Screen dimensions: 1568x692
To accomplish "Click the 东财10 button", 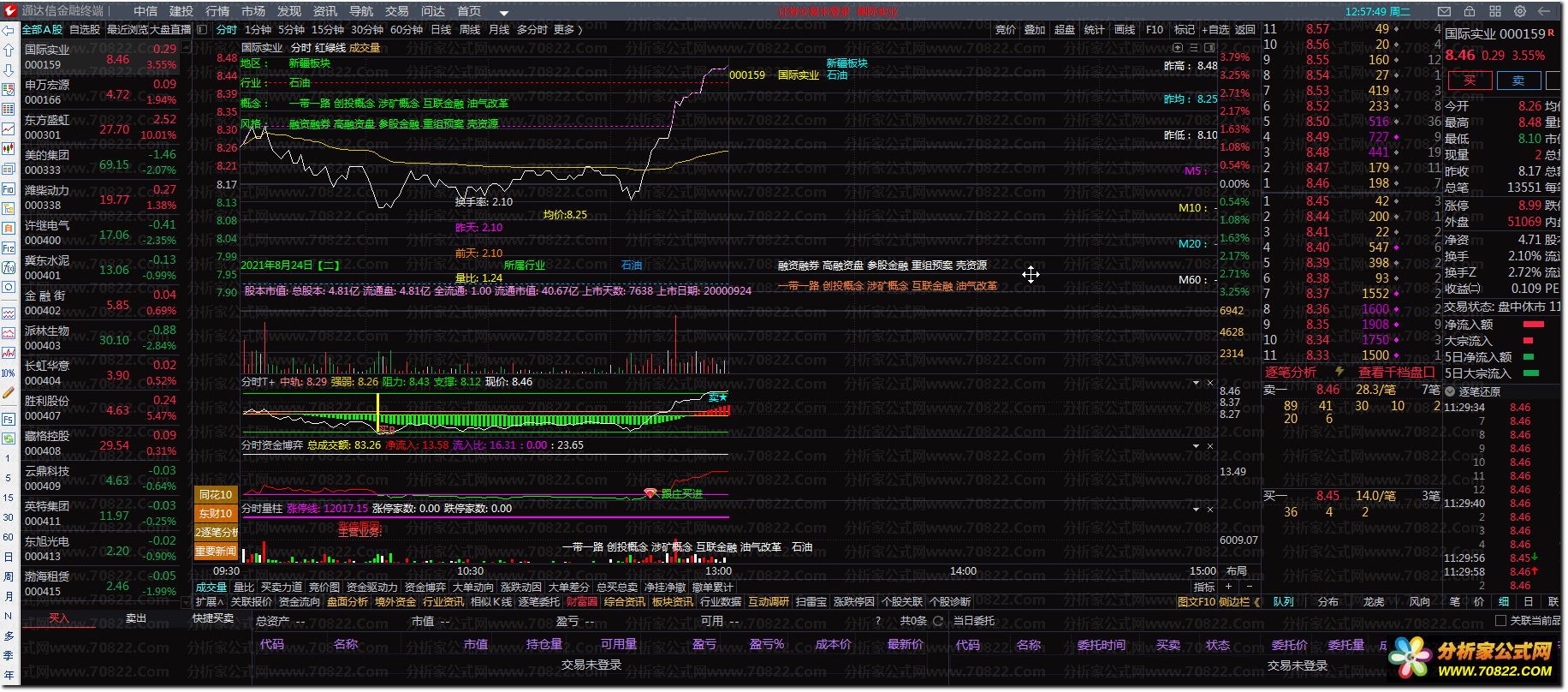I will point(216,513).
